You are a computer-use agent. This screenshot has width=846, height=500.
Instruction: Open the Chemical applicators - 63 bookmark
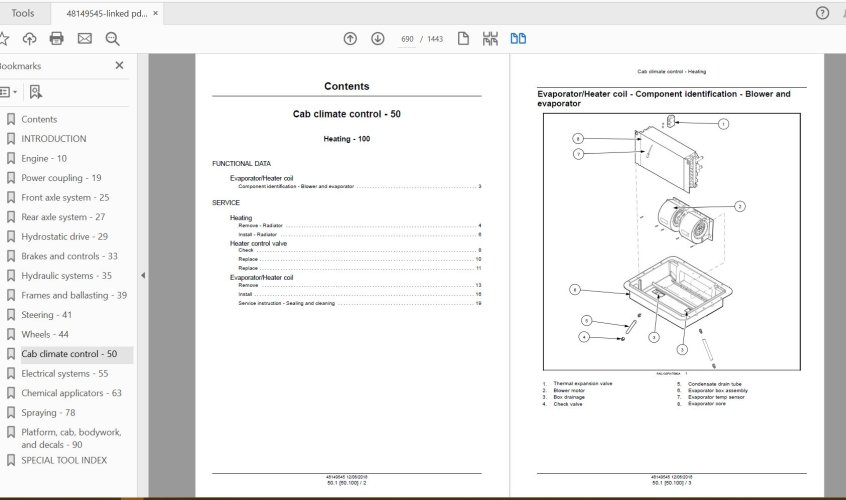tap(71, 393)
